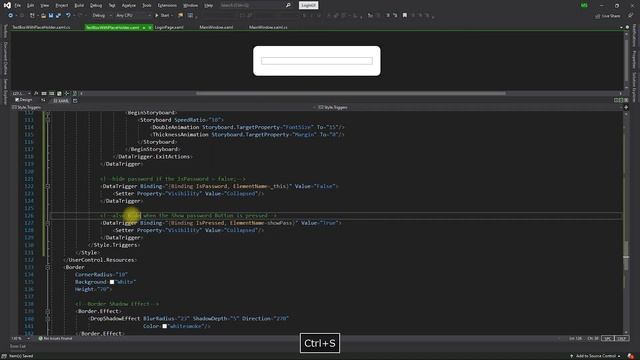Screen dimensions: 640x360
Task: Switch to MainWindow.xaml tab
Action: (216, 27)
